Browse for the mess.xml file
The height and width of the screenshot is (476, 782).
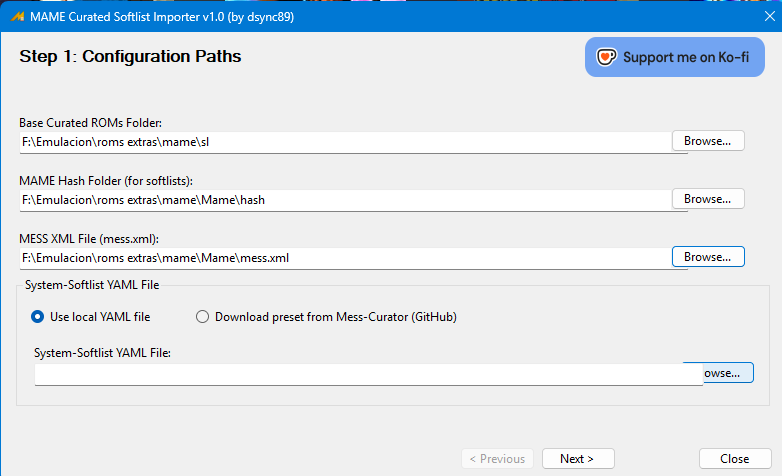point(708,256)
